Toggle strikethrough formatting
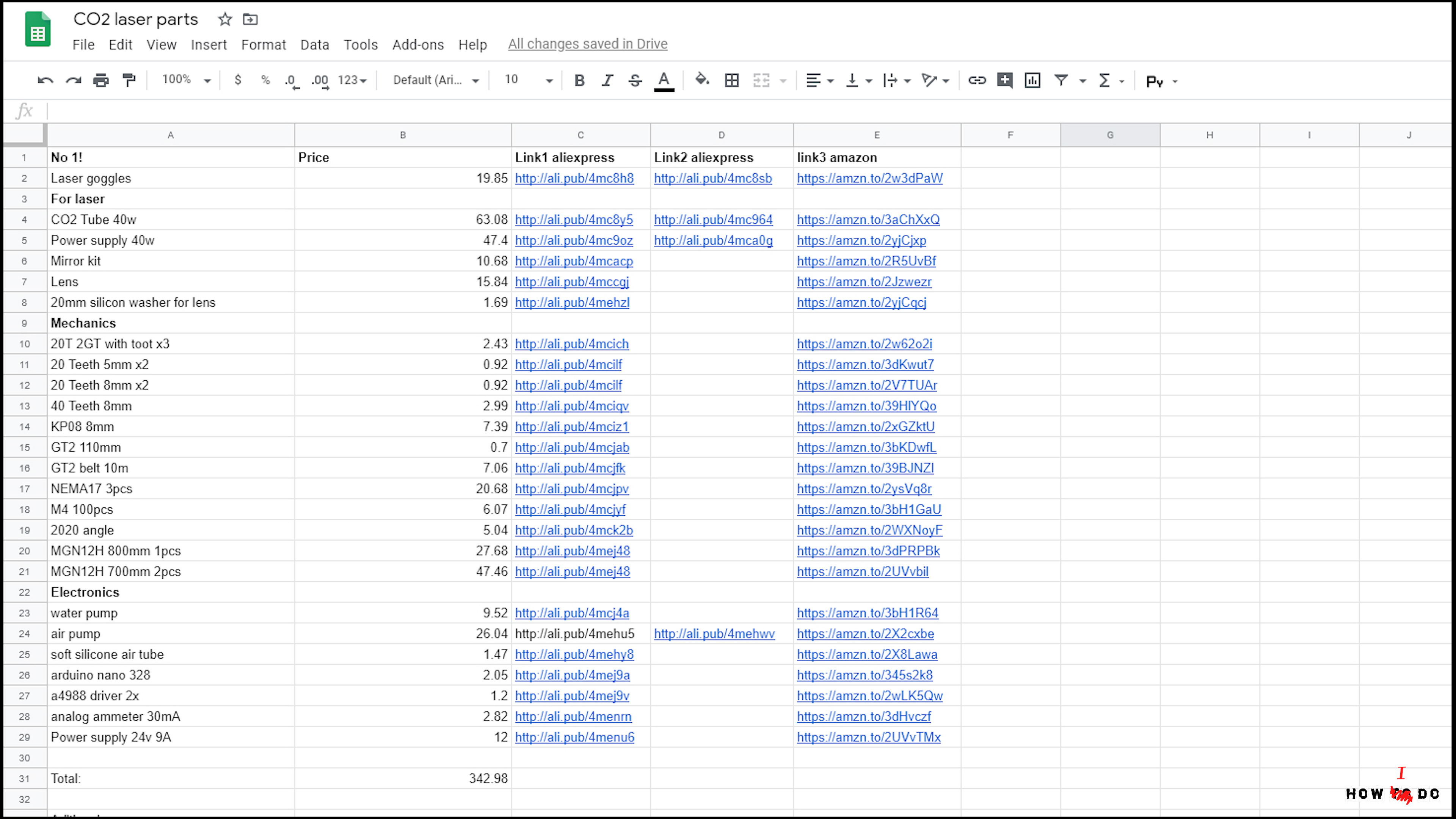Viewport: 1456px width, 819px height. click(635, 80)
